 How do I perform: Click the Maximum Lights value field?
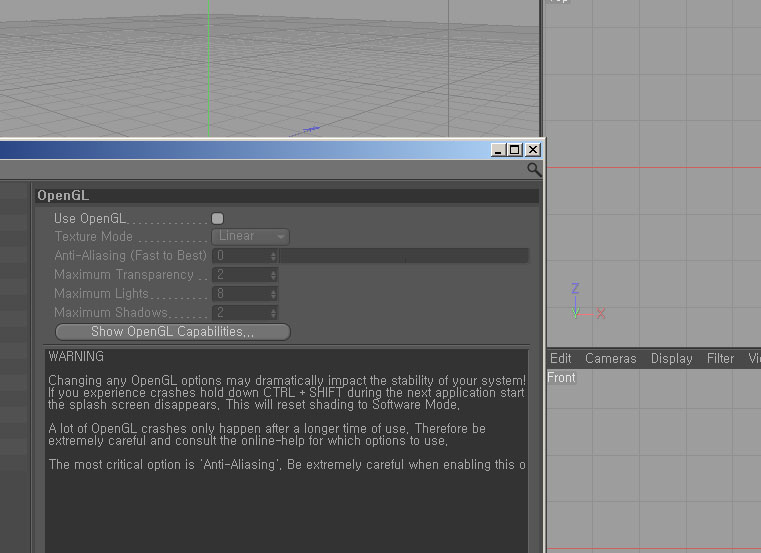click(x=241, y=294)
